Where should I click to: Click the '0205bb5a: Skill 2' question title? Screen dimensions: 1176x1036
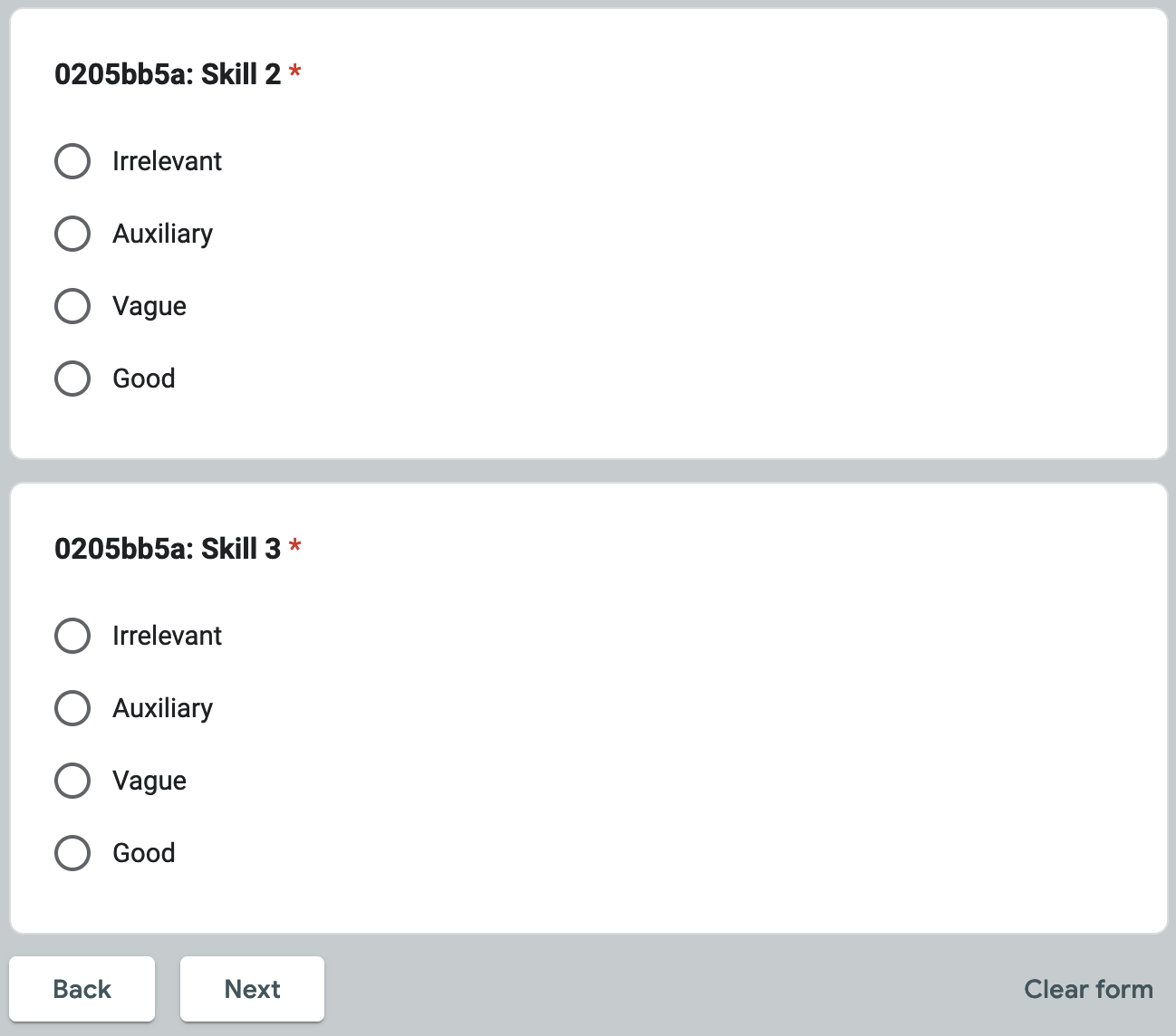coord(168,74)
